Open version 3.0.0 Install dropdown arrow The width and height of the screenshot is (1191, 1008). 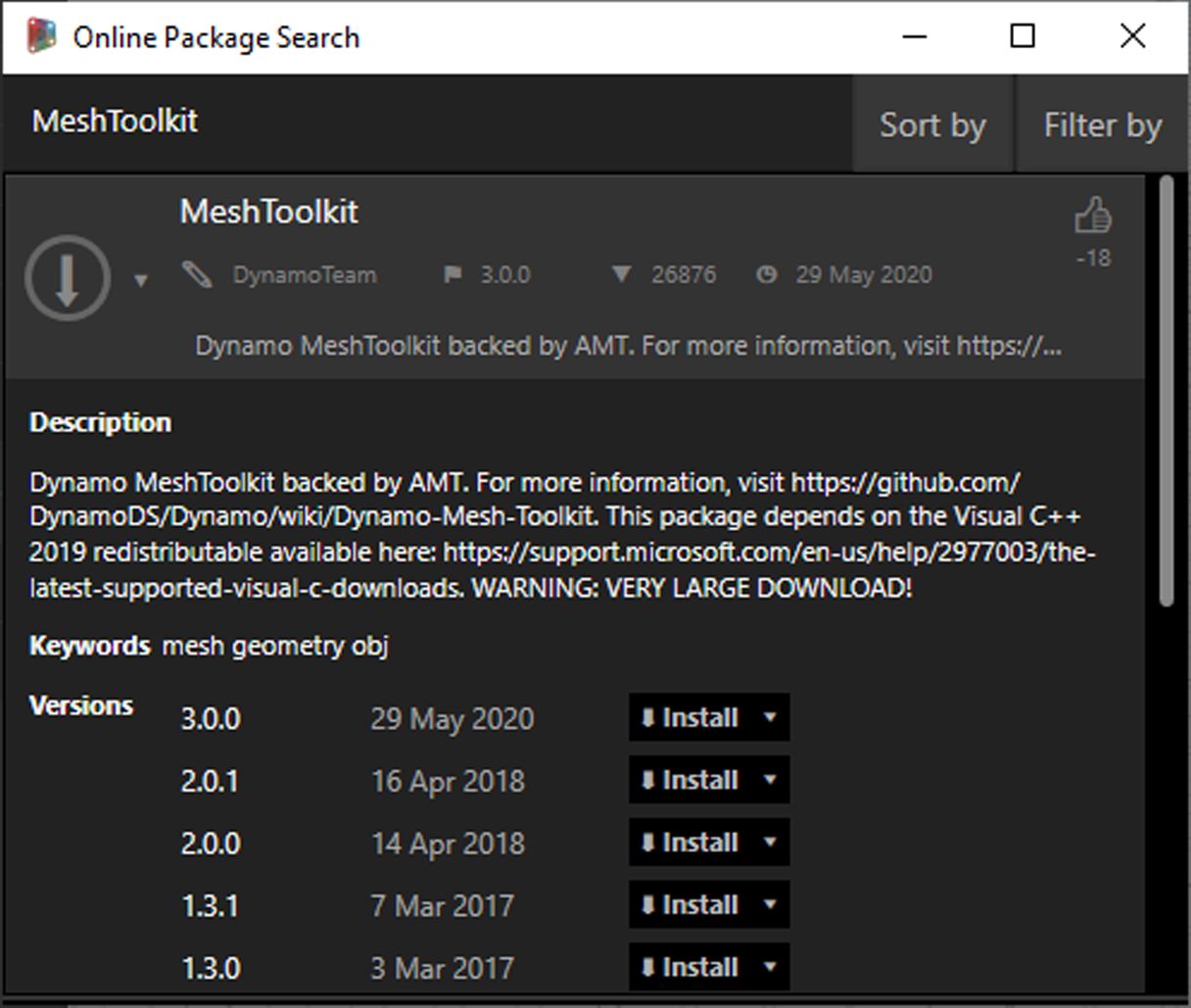(x=772, y=717)
